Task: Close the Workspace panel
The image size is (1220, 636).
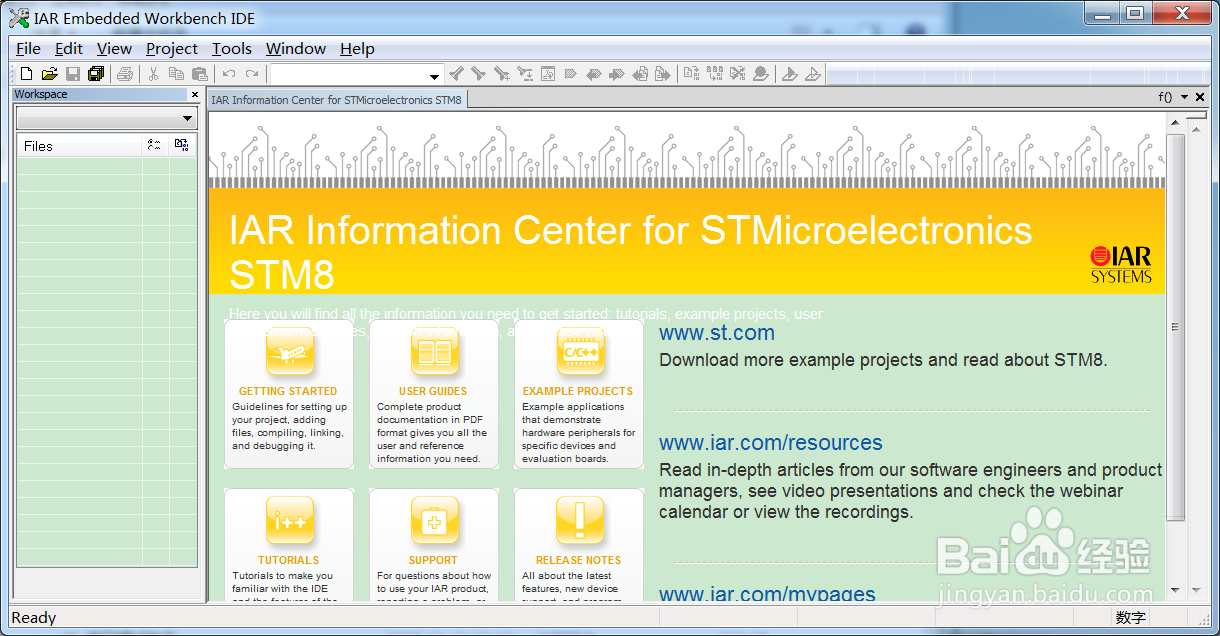Action: [194, 95]
